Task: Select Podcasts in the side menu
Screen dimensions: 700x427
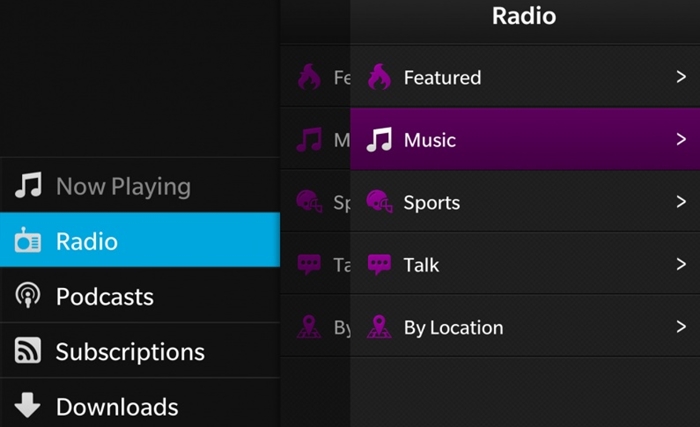Action: tap(105, 297)
